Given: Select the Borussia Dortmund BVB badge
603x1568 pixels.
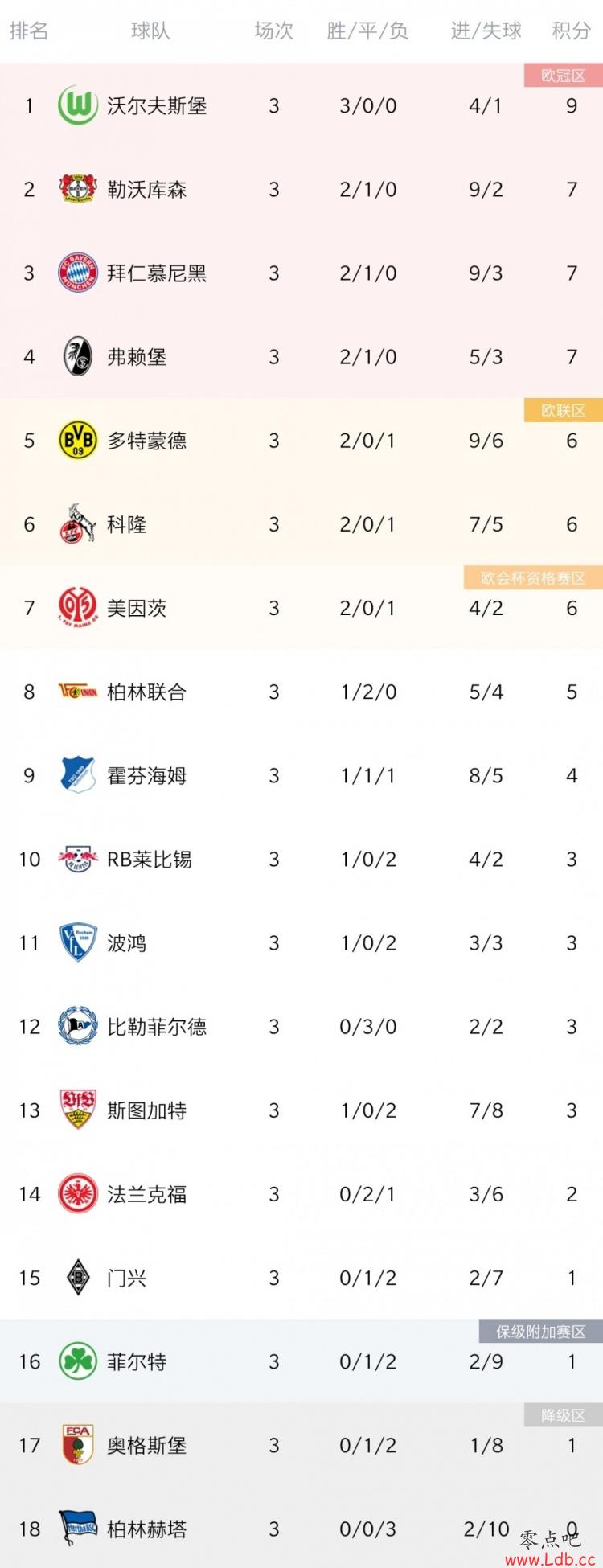Looking at the screenshot, I should (x=78, y=440).
